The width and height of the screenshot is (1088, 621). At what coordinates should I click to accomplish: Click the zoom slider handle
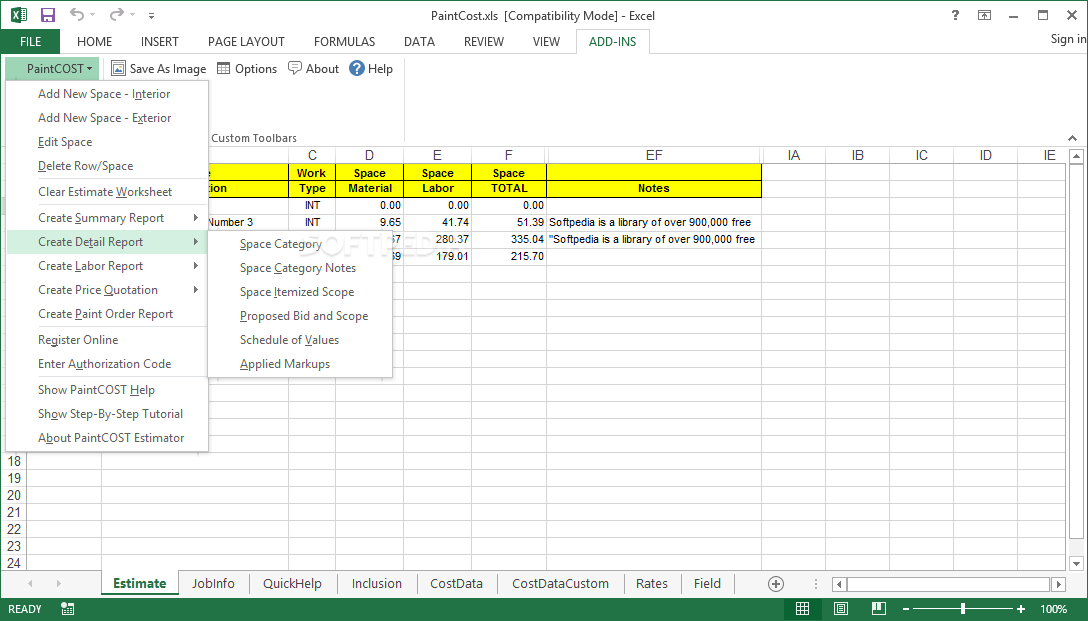962,609
